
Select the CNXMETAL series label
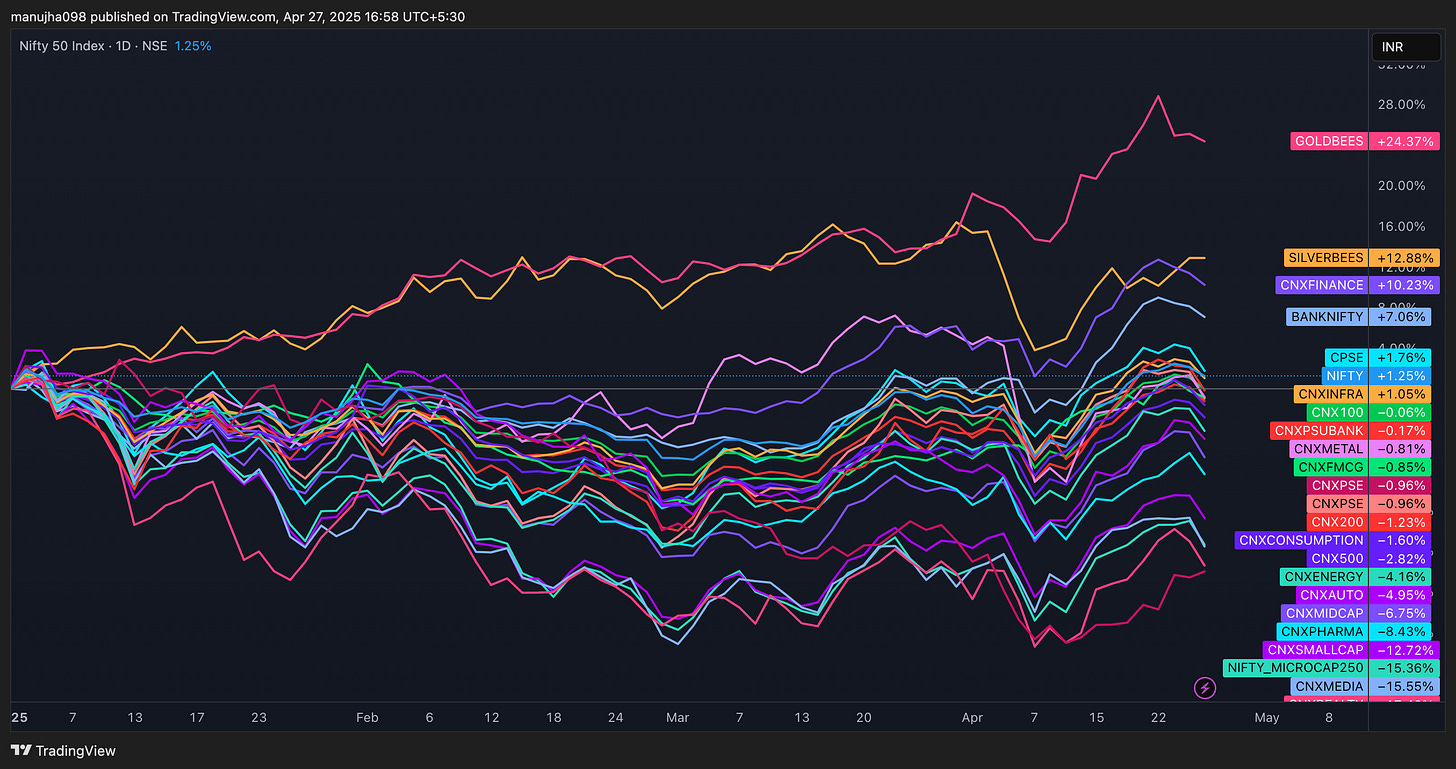tap(1329, 449)
